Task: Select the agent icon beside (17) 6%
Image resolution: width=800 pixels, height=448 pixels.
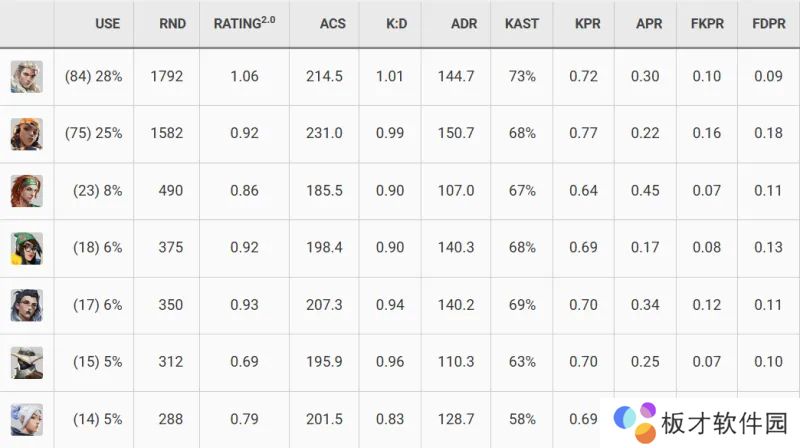Action: (27, 305)
